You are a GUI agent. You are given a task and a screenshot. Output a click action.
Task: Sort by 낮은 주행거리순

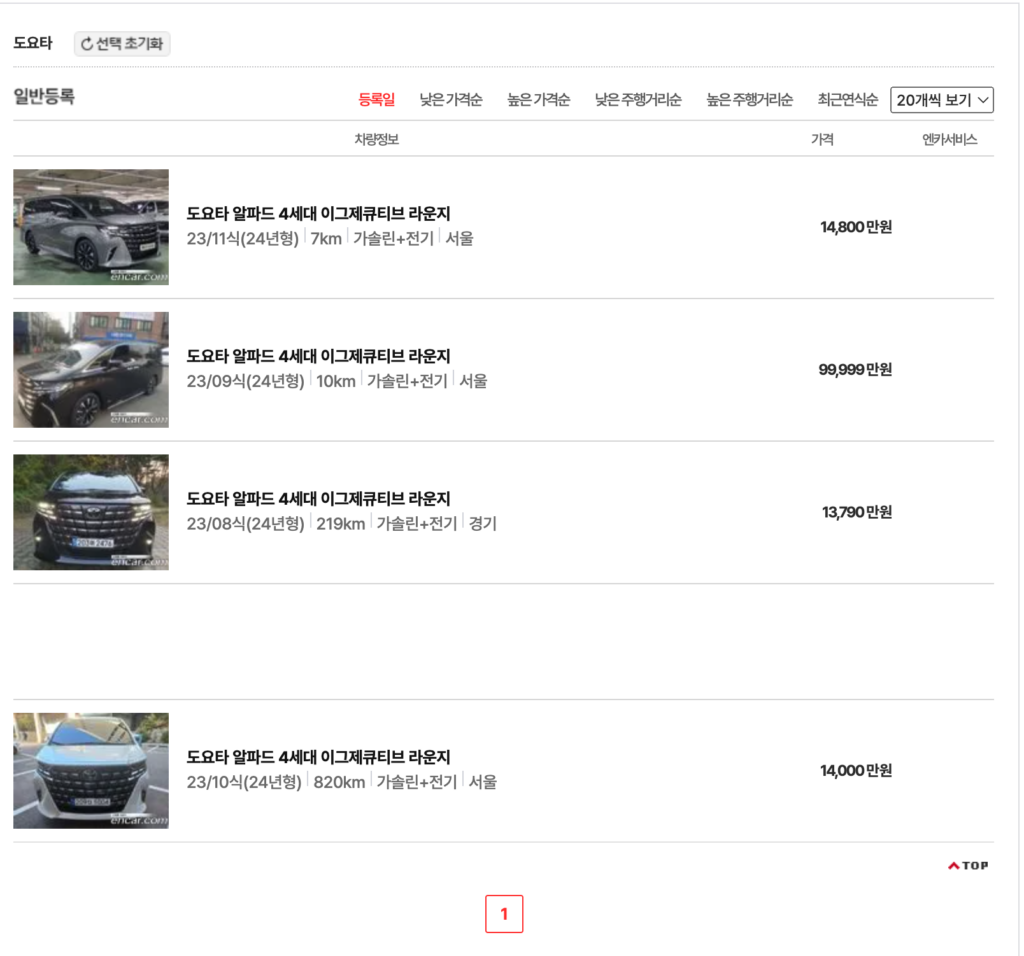pos(638,99)
